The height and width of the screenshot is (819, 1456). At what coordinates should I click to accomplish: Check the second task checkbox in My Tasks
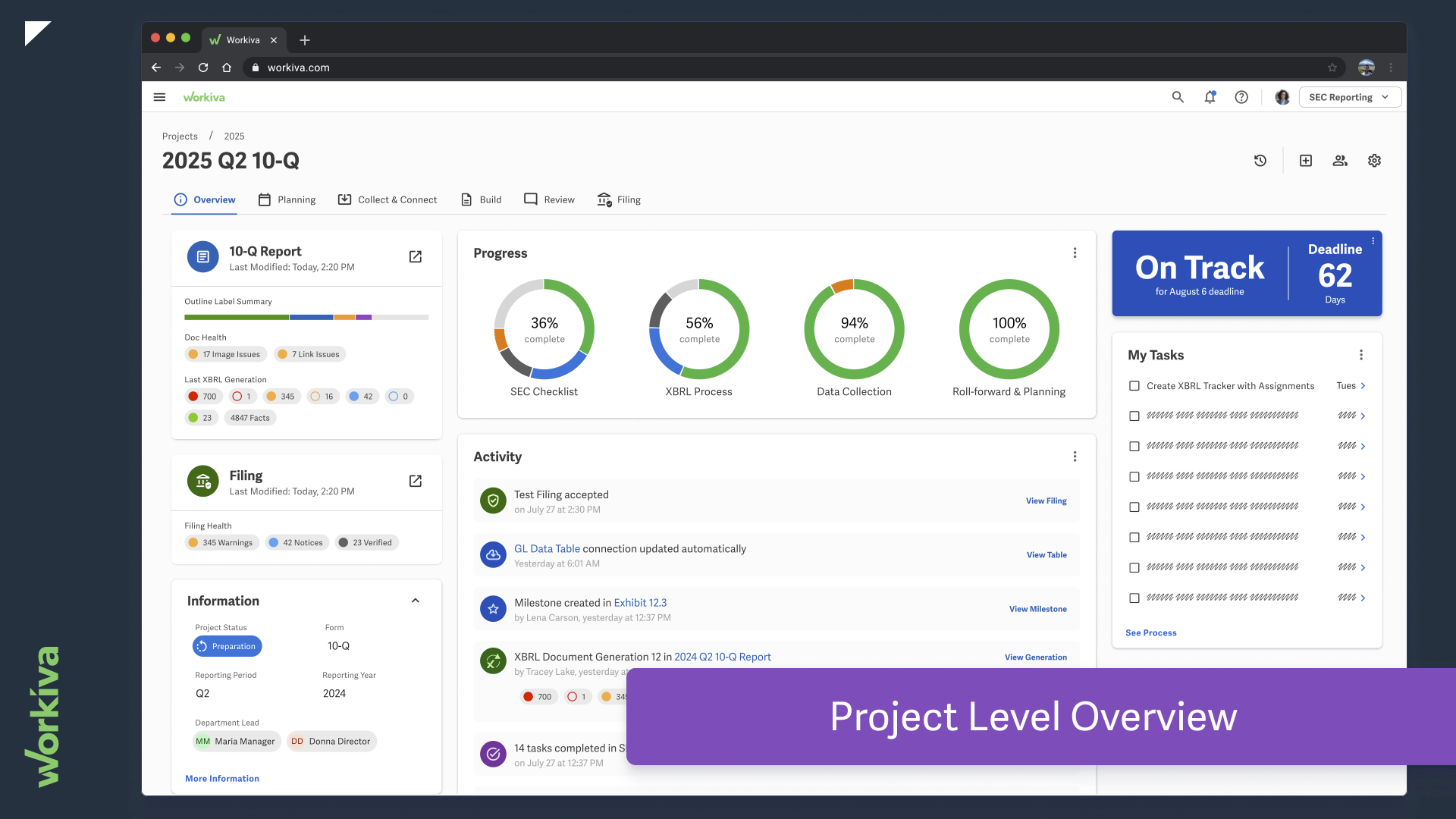point(1134,416)
